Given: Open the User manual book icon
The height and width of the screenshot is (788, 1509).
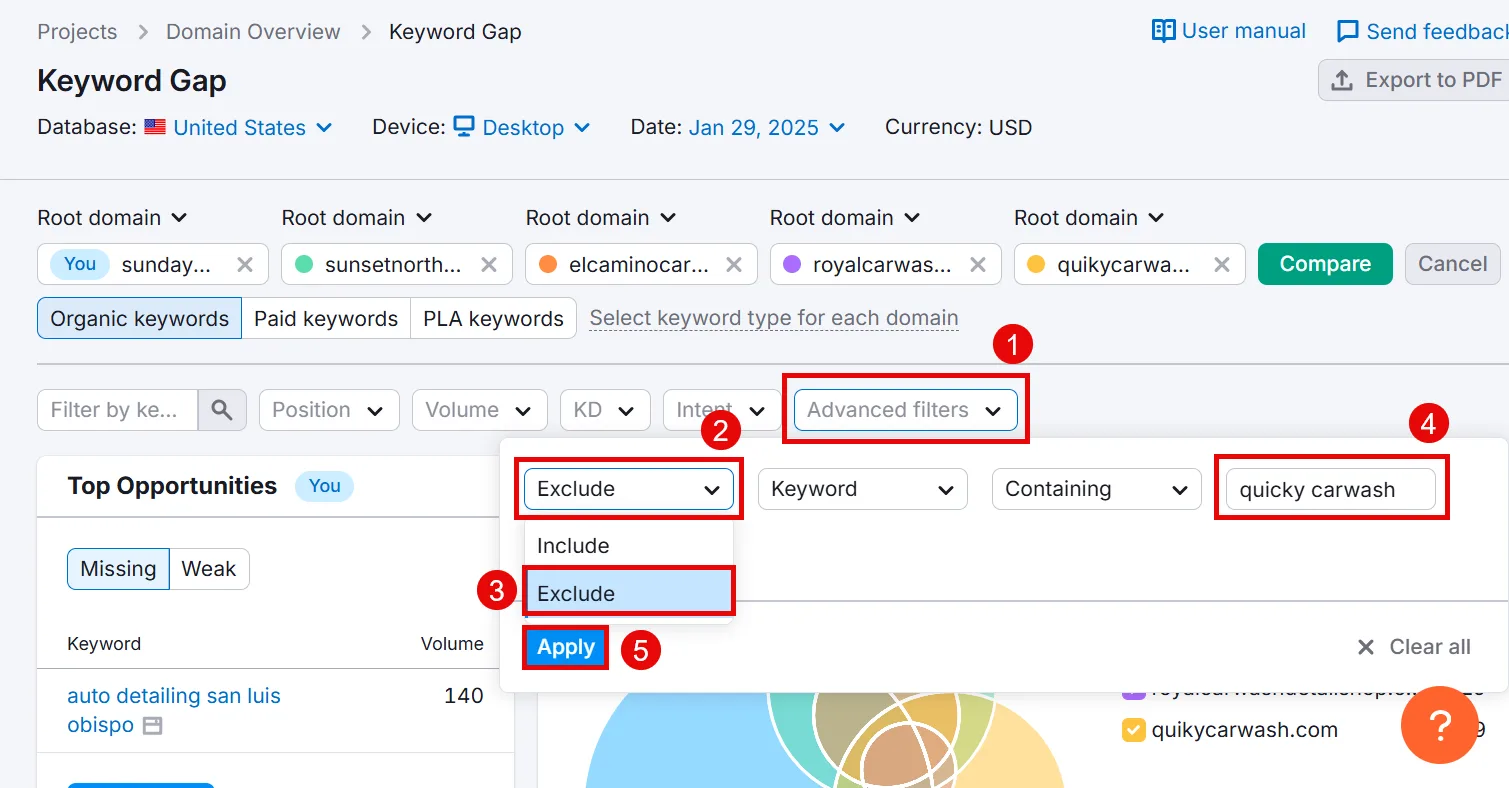Looking at the screenshot, I should 1163,31.
